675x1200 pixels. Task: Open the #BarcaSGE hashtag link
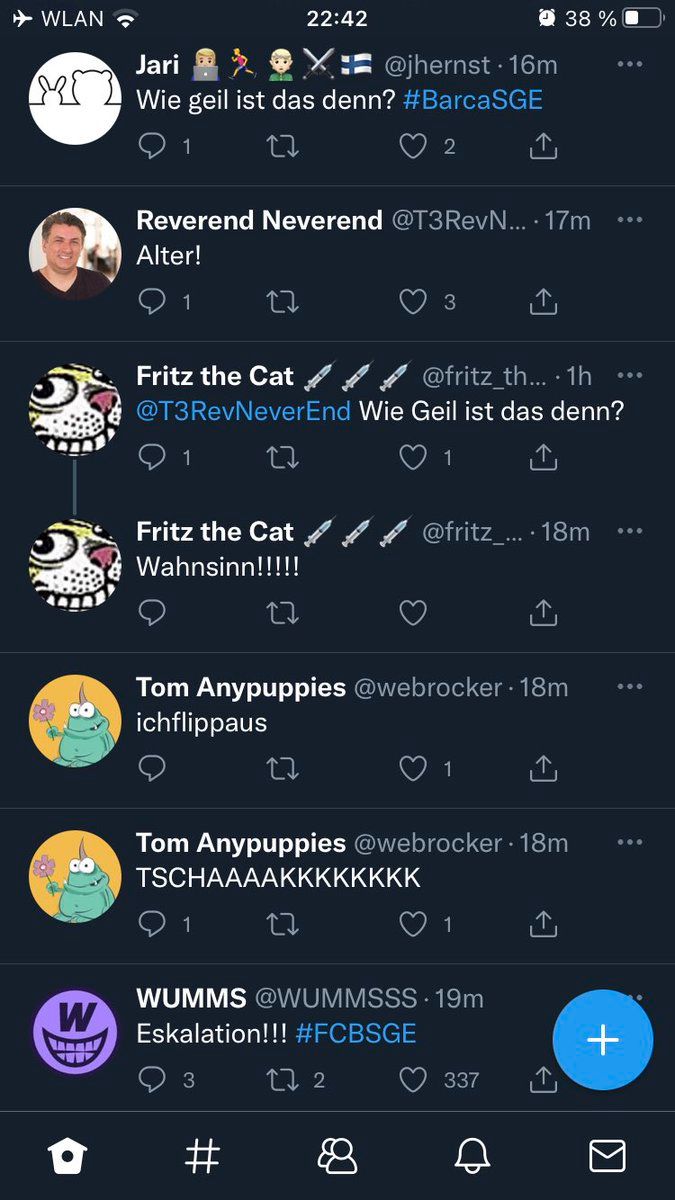(474, 101)
